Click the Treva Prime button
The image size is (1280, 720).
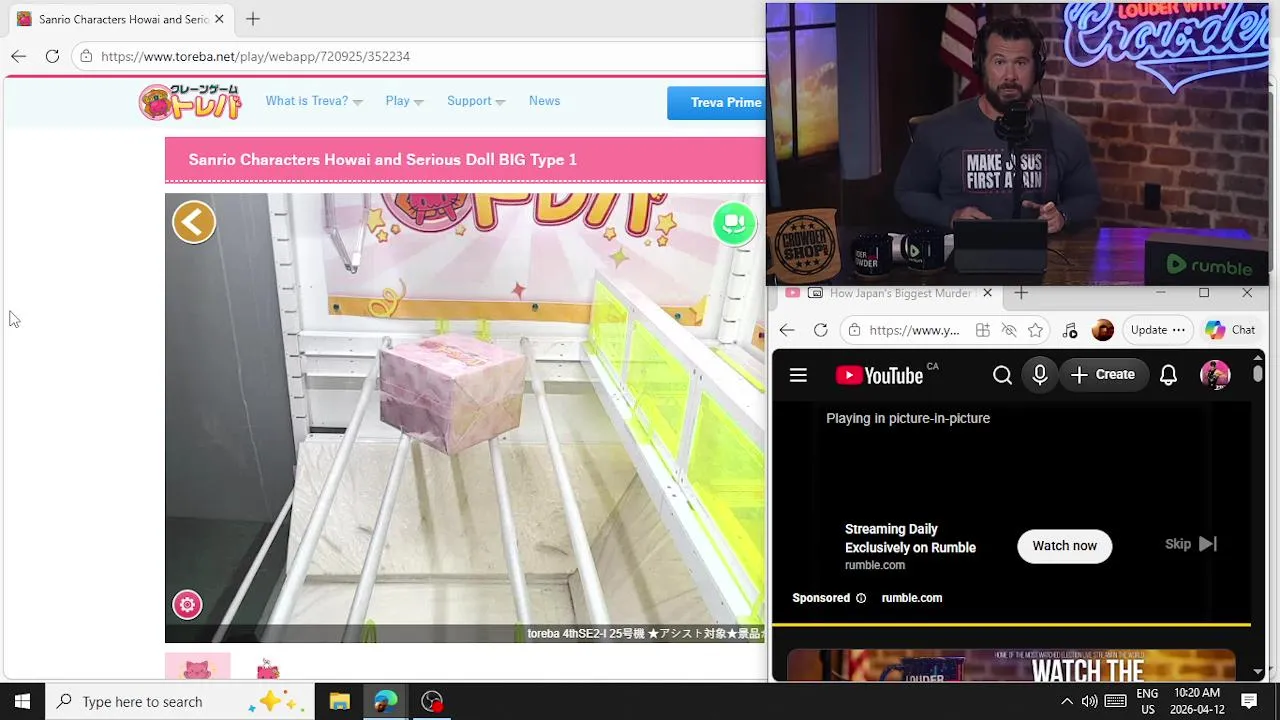click(717, 102)
